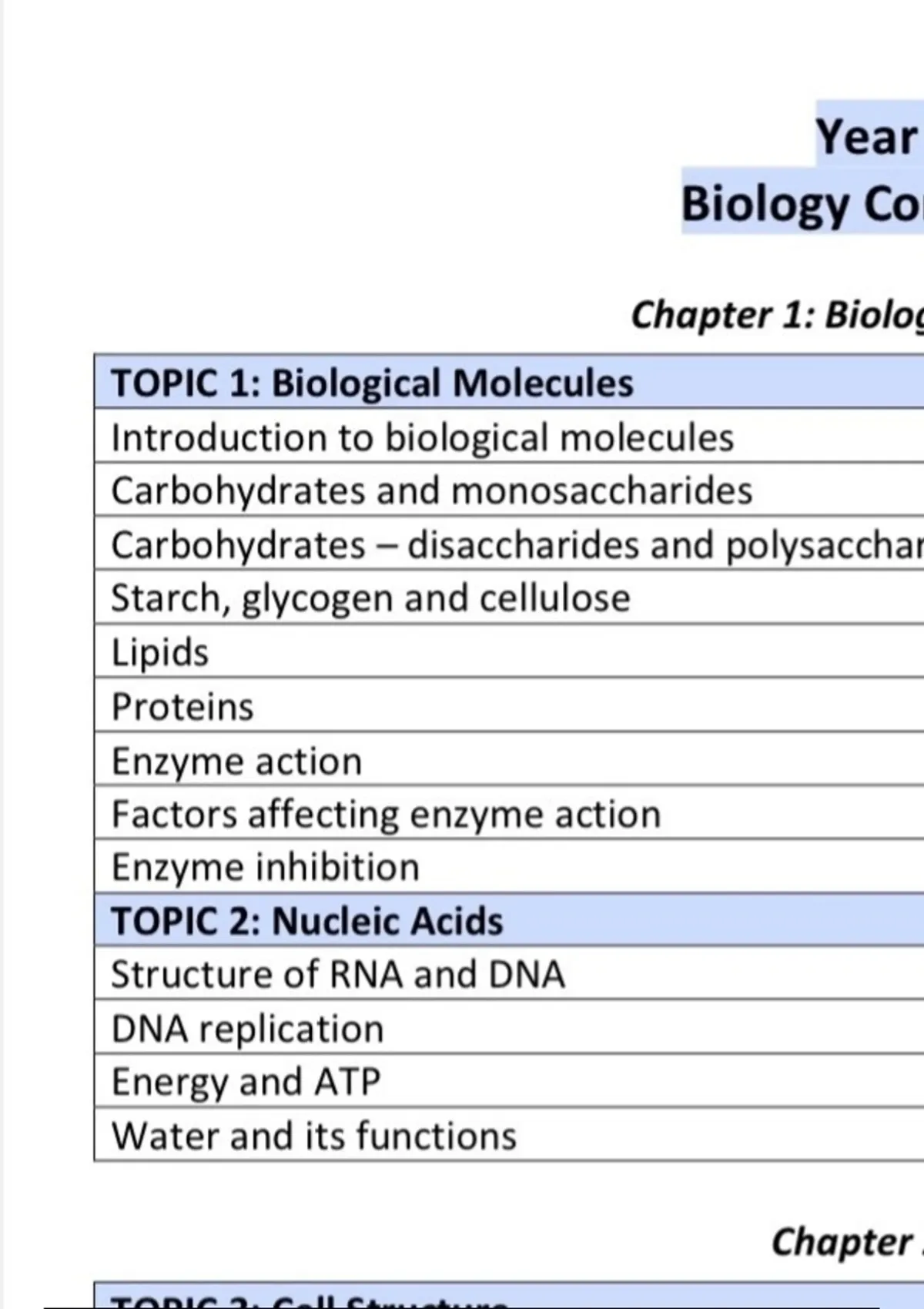The width and height of the screenshot is (924, 1309).
Task: Select the "Biology Co" highlighted title line
Action: pyautogui.click(x=800, y=205)
